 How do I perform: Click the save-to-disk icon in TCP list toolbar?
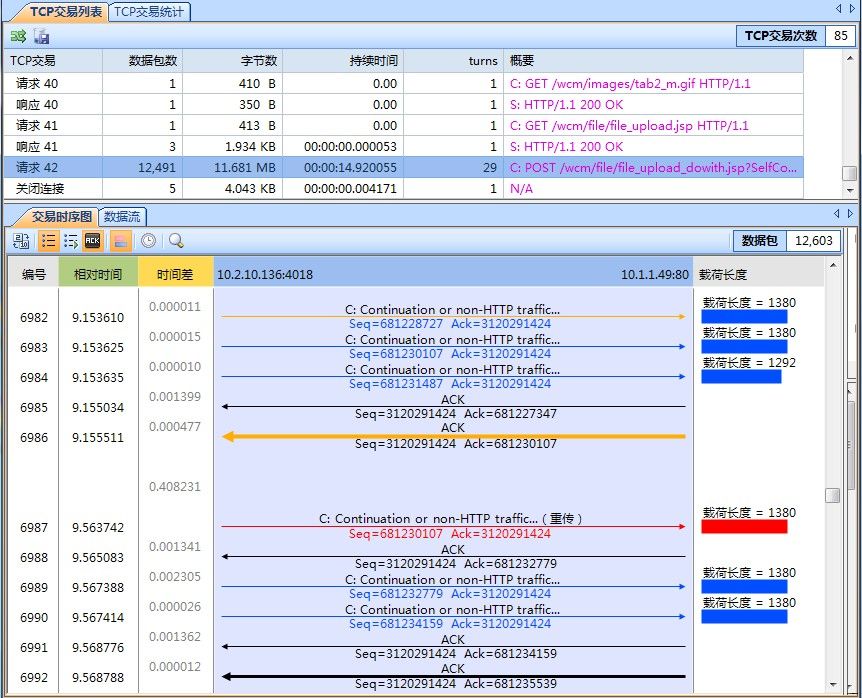coord(41,37)
